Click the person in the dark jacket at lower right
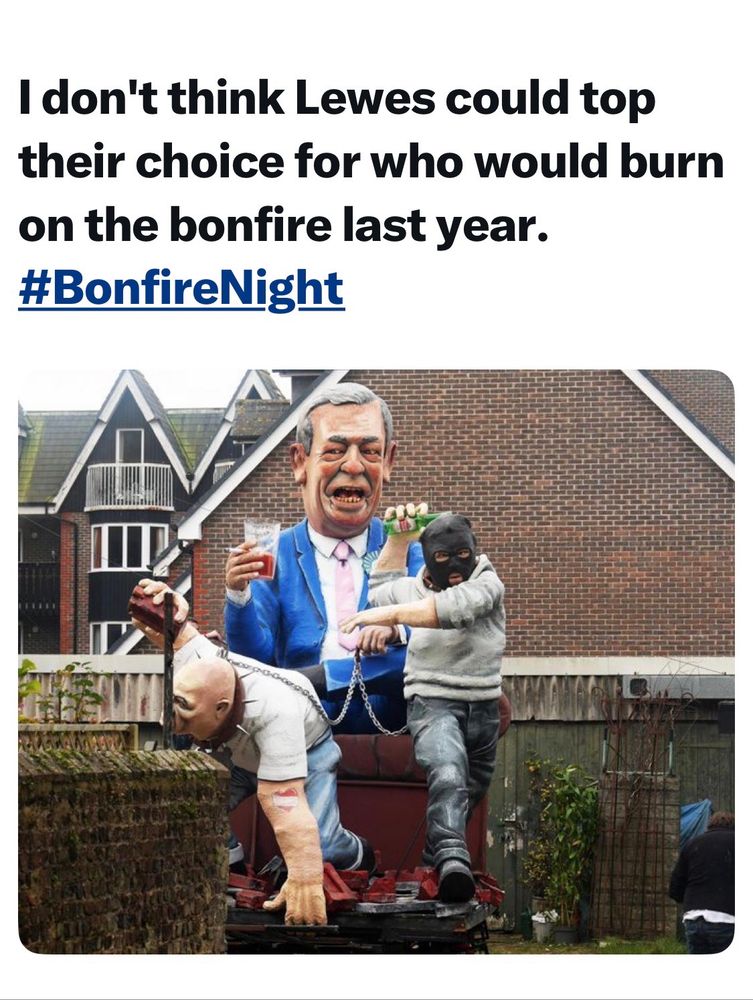Viewport: 753px width, 1000px height. (703, 881)
